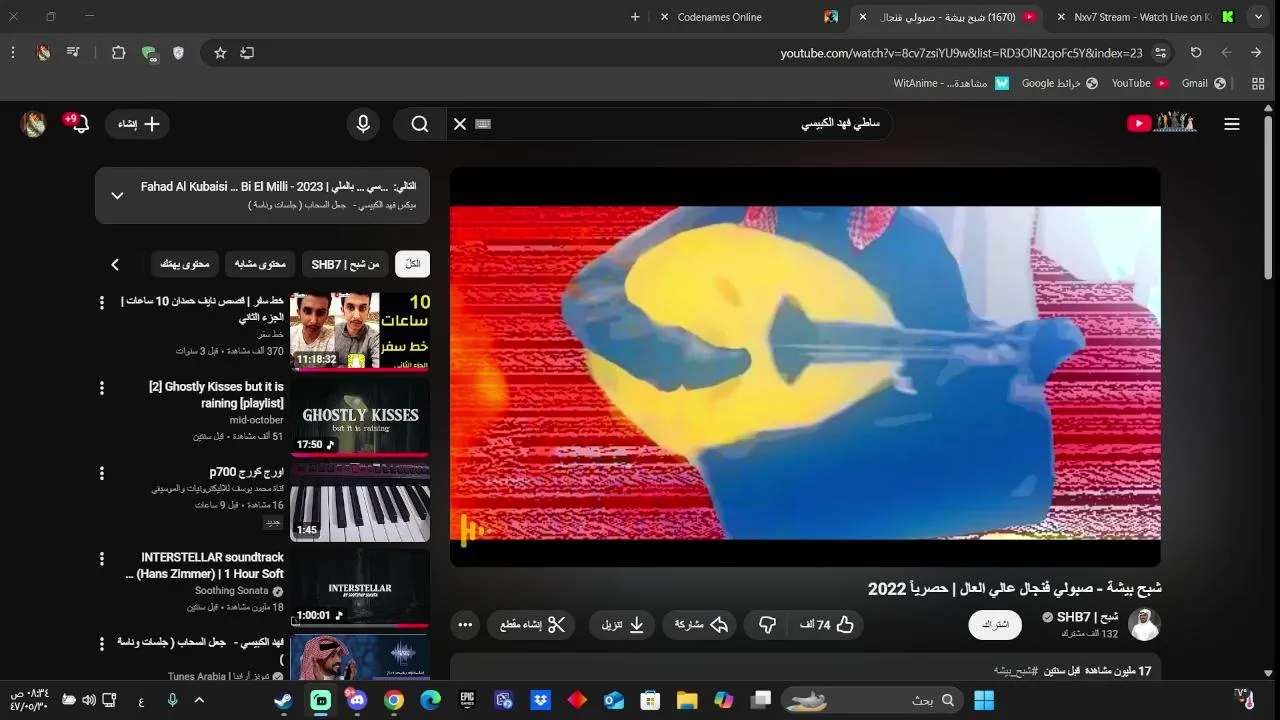The height and width of the screenshot is (720, 1280).
Task: Open Dropbox from the taskbar
Action: [x=540, y=700]
